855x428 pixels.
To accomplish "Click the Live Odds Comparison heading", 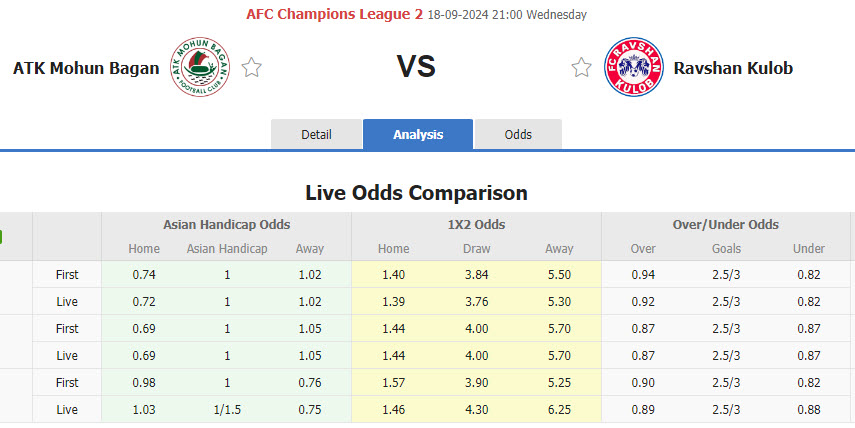I will 416,193.
